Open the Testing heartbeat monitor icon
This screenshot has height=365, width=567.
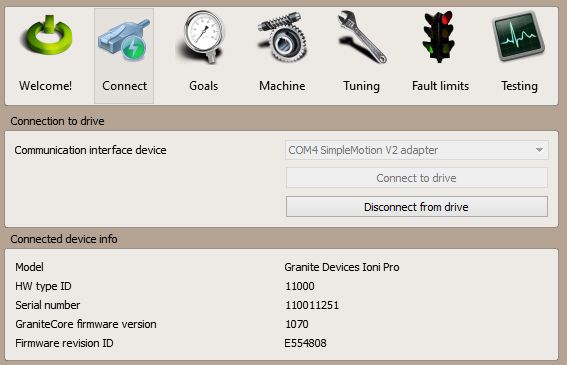coord(519,36)
